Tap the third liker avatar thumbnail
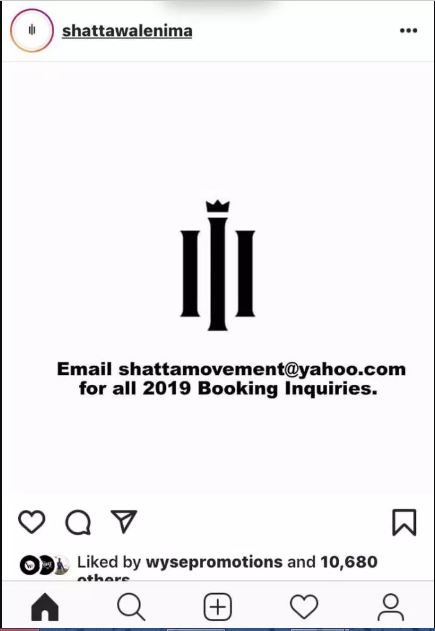The width and height of the screenshot is (435, 631). pos(60,565)
